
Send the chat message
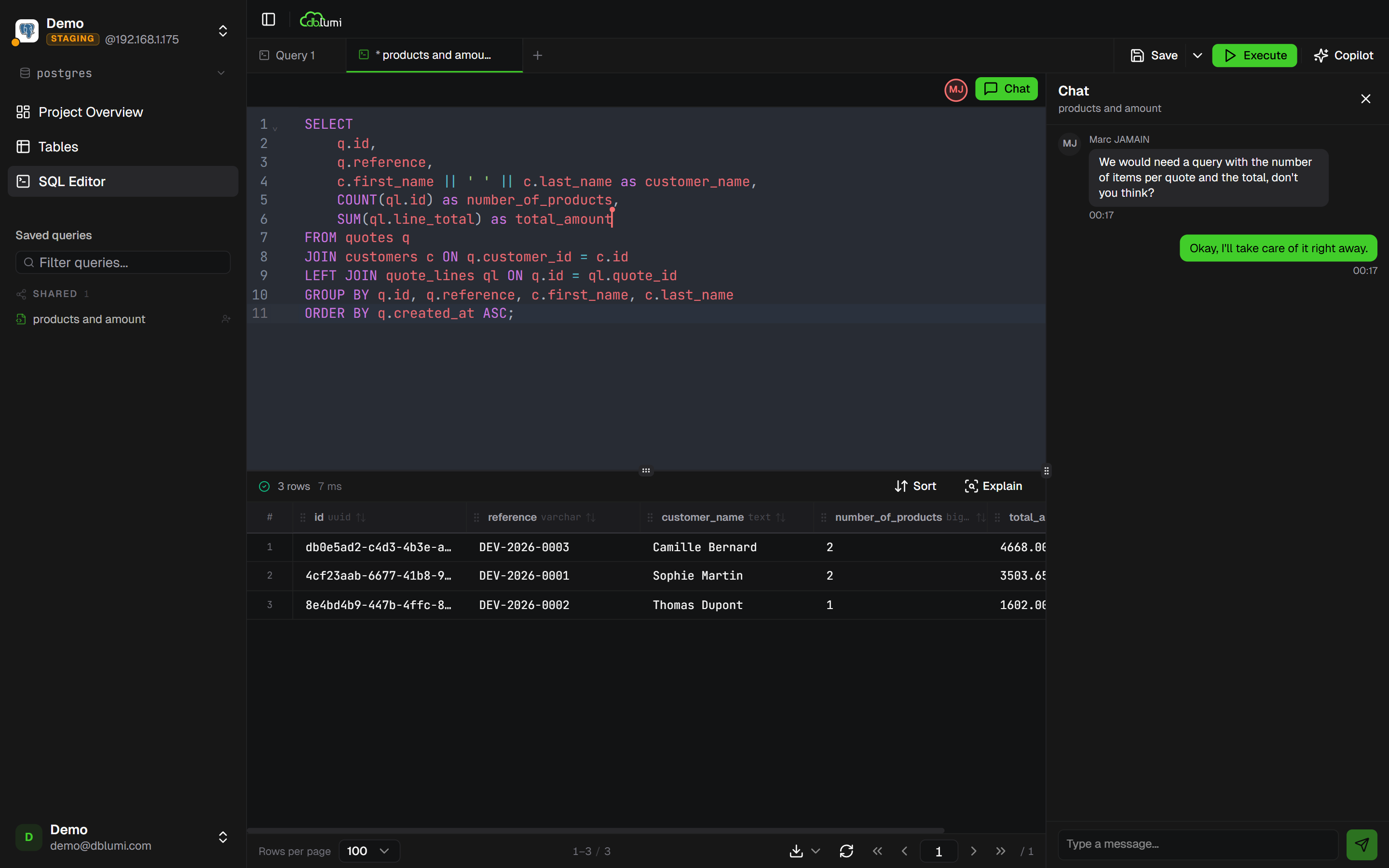tap(1362, 844)
